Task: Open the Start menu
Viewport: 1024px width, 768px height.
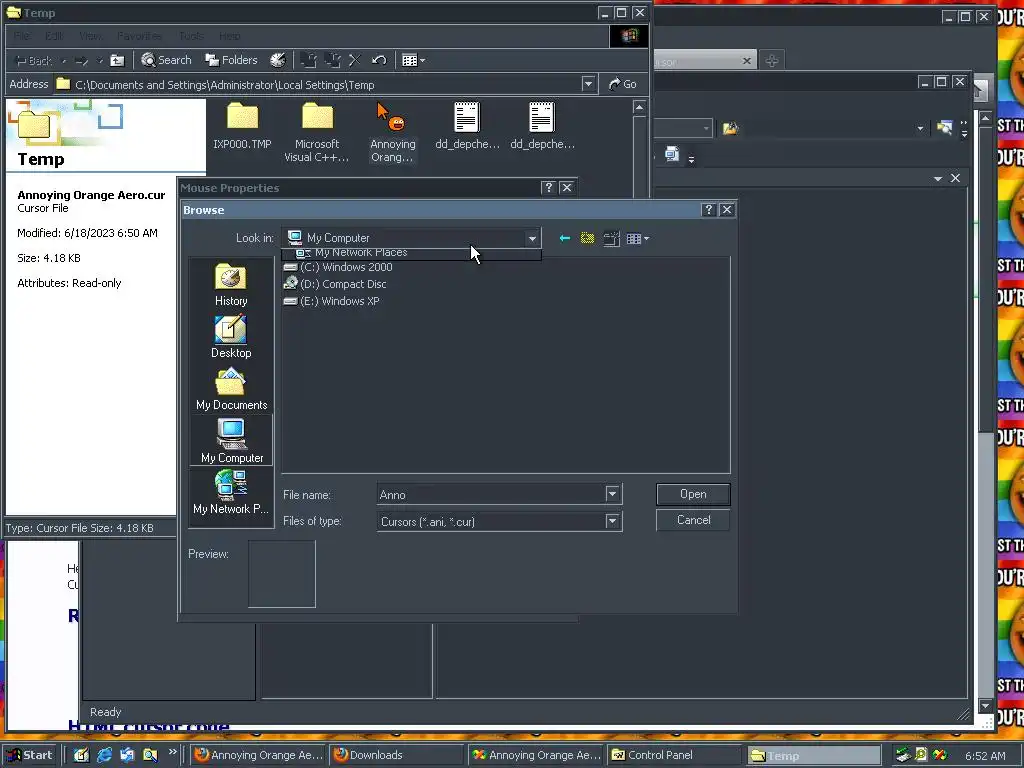Action: coord(29,755)
